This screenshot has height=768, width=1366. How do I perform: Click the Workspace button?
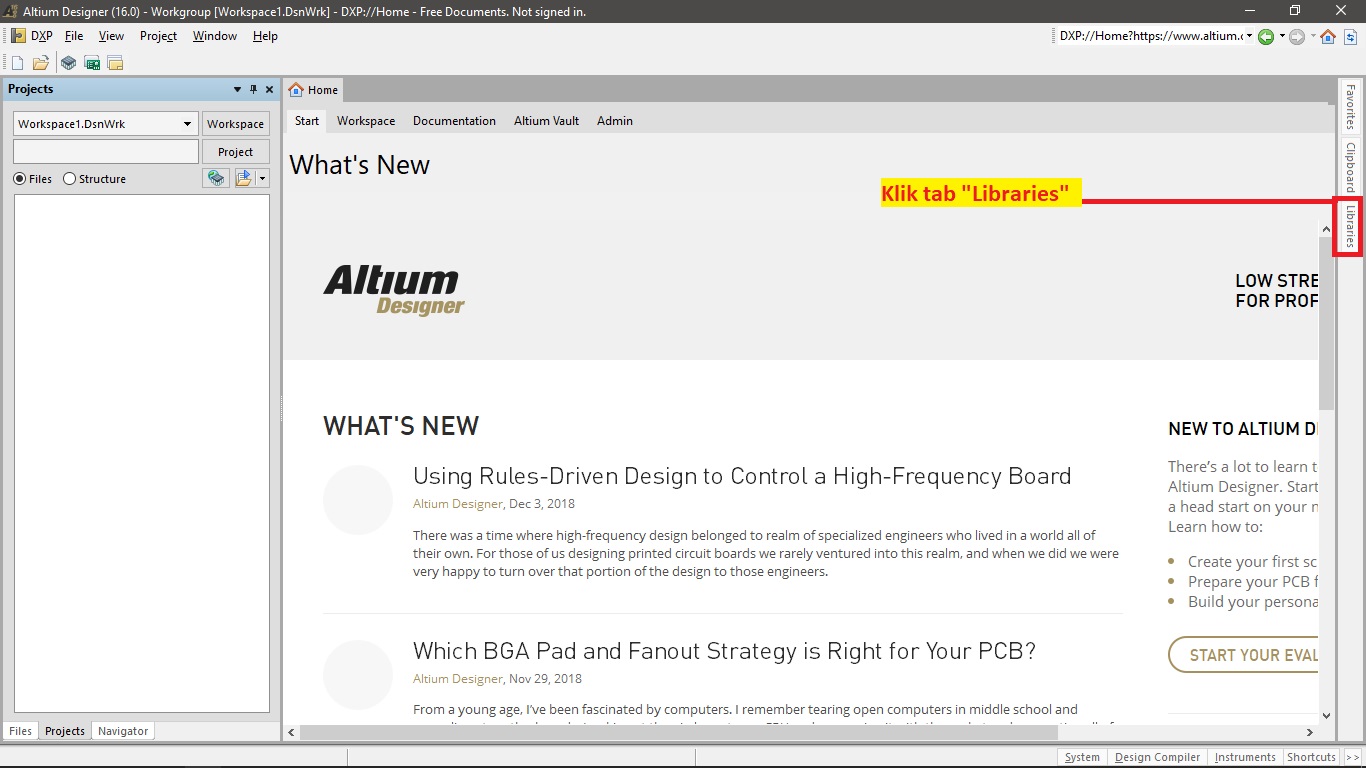click(235, 124)
